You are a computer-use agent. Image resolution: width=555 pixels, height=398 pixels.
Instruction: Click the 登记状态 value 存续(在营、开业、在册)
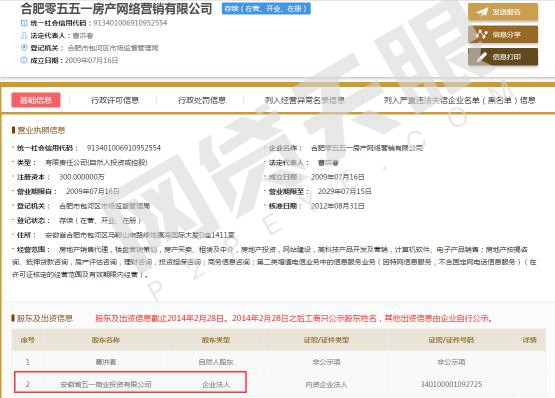(x=100, y=220)
